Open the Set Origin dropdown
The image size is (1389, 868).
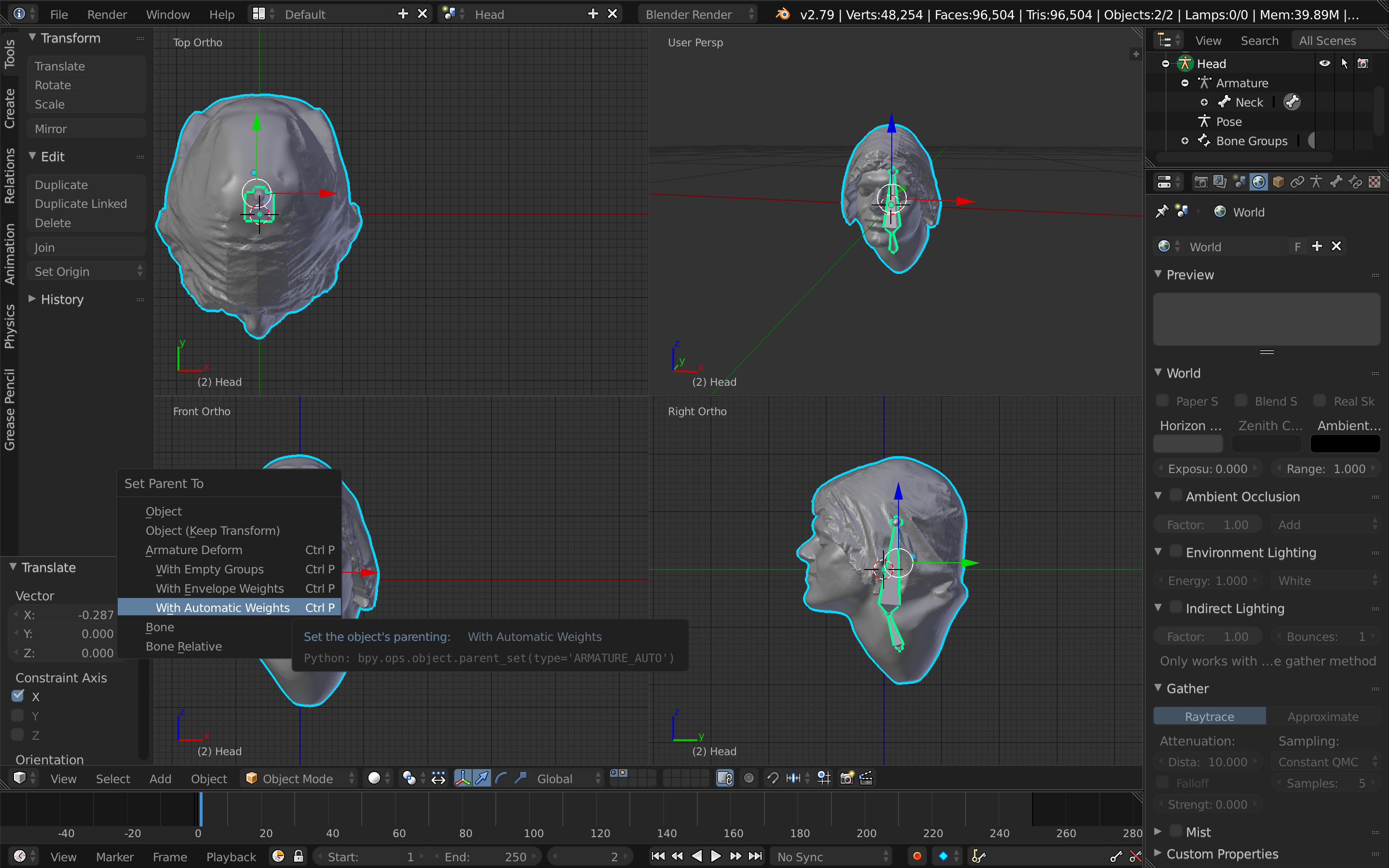coord(87,271)
